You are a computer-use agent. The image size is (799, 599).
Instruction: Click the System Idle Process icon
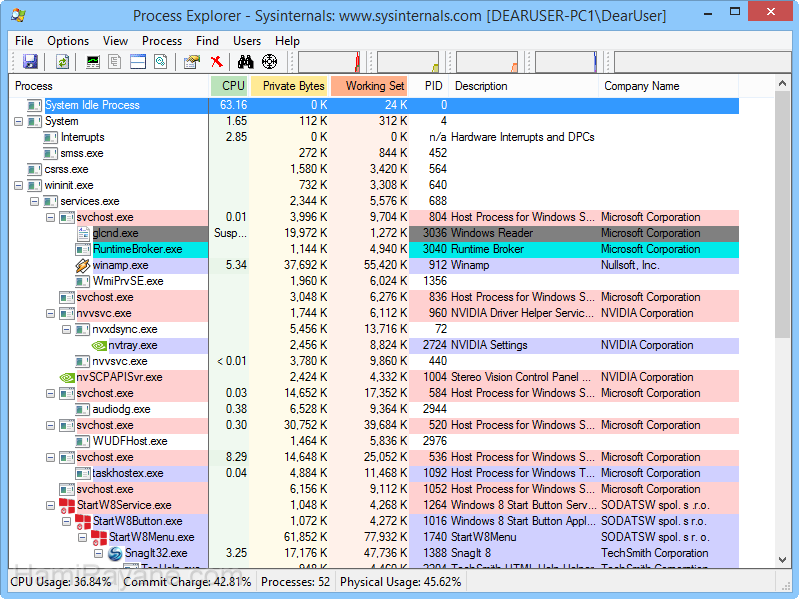click(x=34, y=105)
